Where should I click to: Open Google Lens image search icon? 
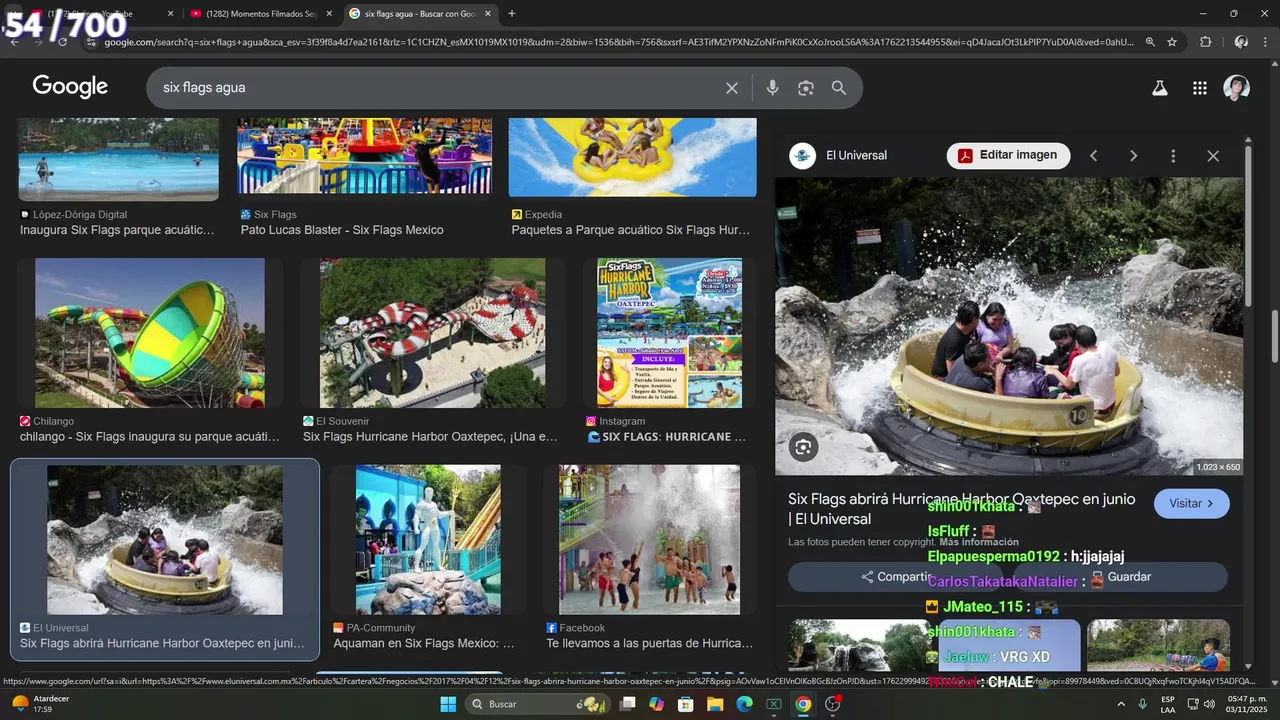click(x=806, y=88)
